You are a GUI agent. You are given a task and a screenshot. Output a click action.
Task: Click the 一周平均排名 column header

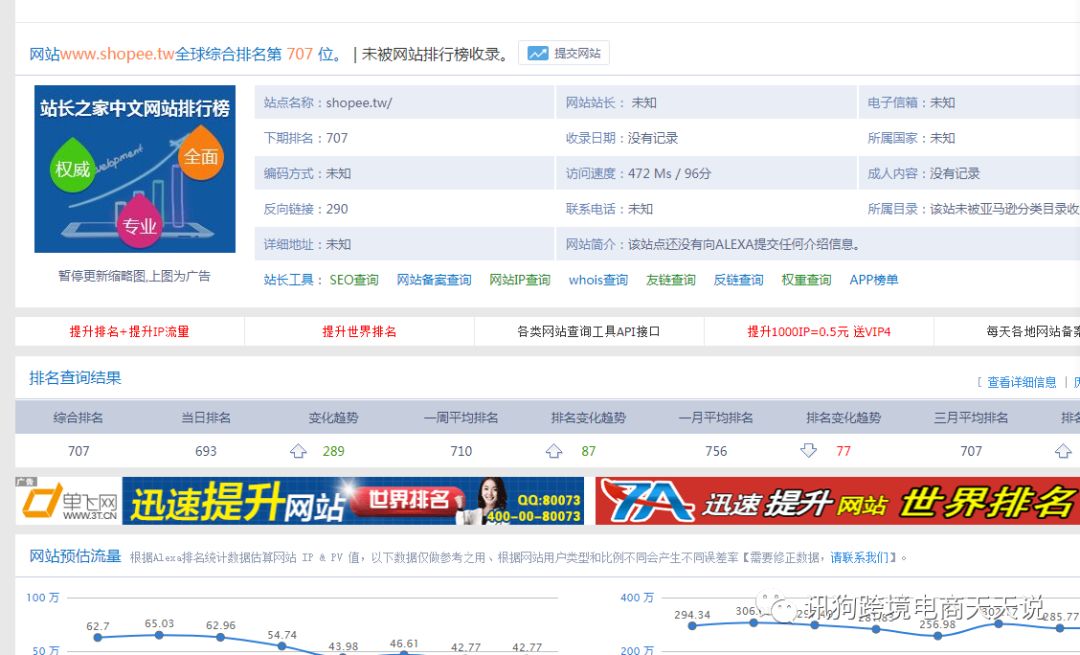[x=461, y=417]
